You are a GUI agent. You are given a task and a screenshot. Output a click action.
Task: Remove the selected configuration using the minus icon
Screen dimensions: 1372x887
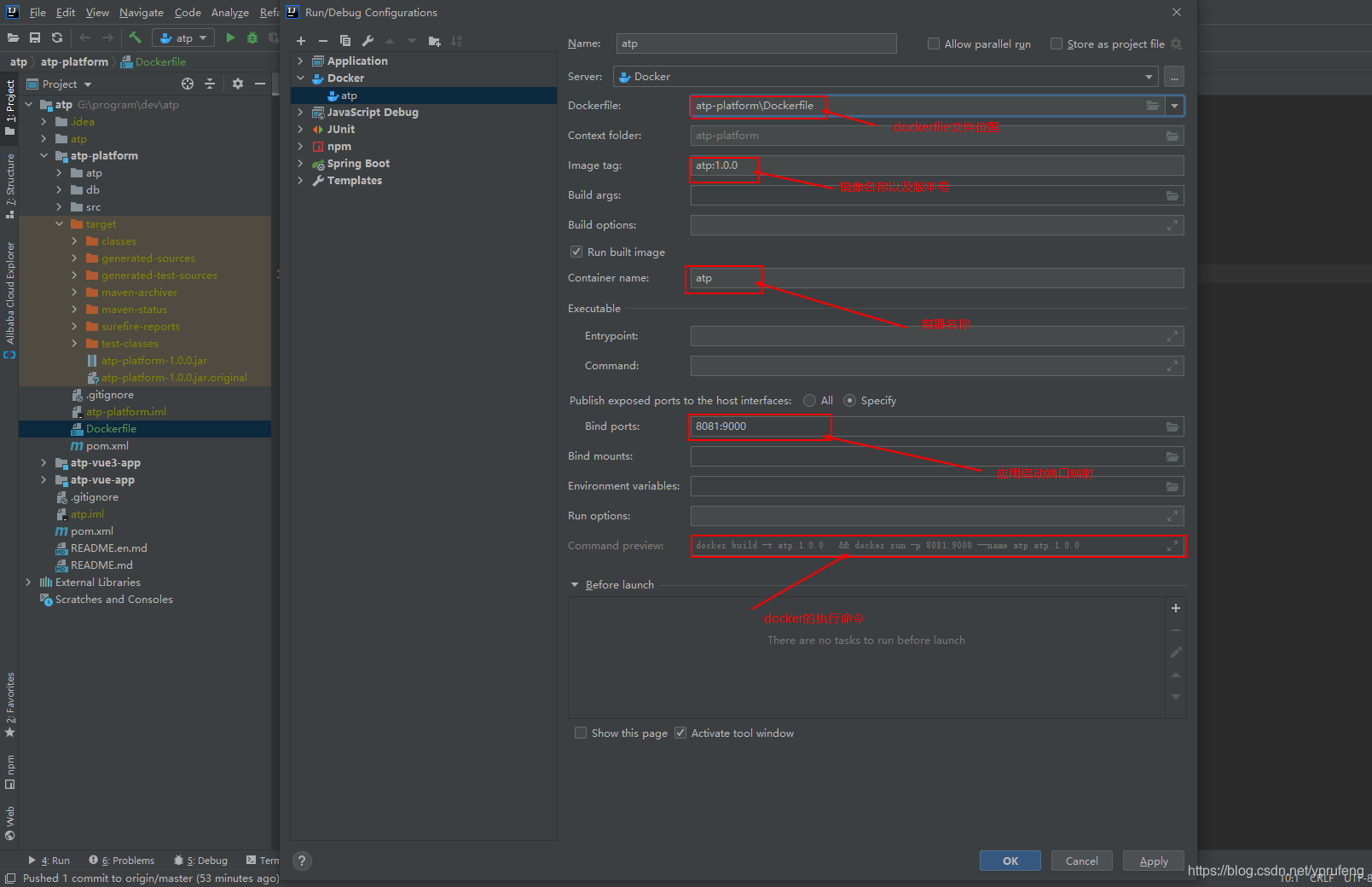click(x=322, y=40)
